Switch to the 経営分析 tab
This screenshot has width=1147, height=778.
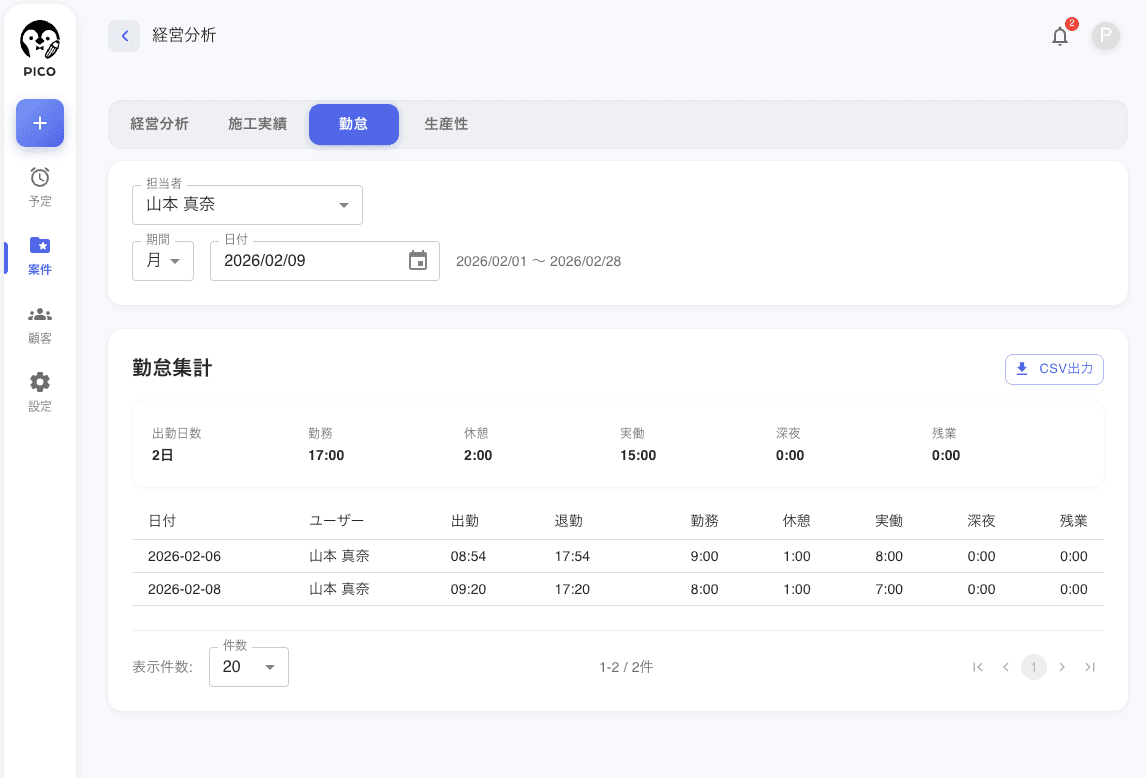(159, 125)
